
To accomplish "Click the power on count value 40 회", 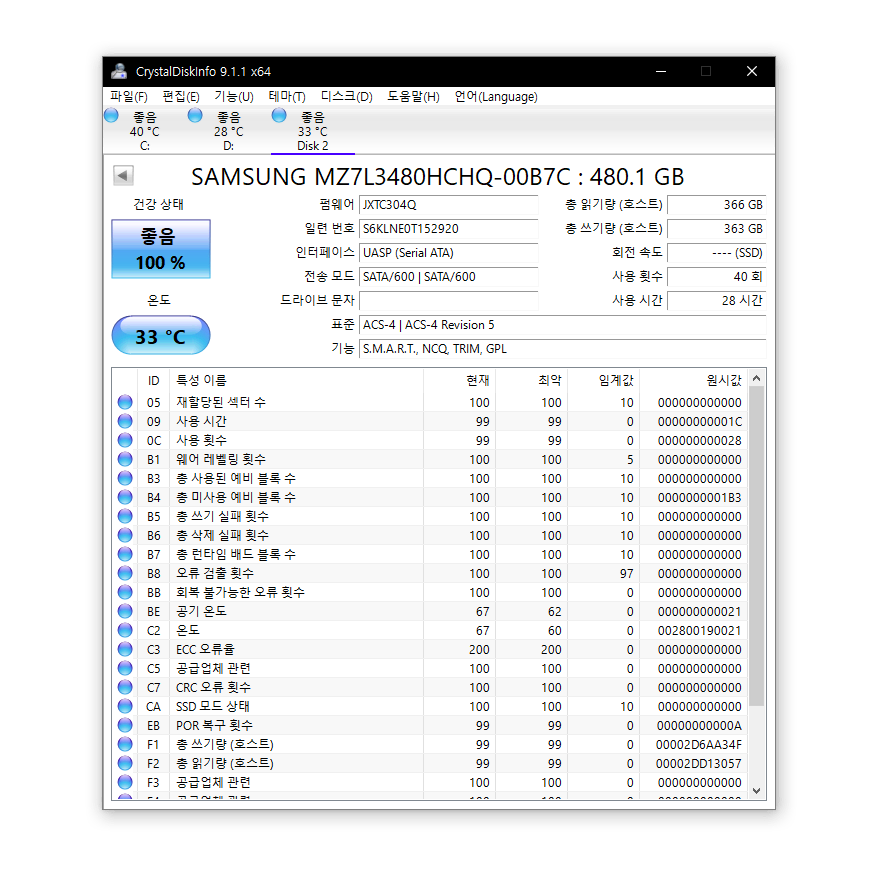I will [716, 277].
